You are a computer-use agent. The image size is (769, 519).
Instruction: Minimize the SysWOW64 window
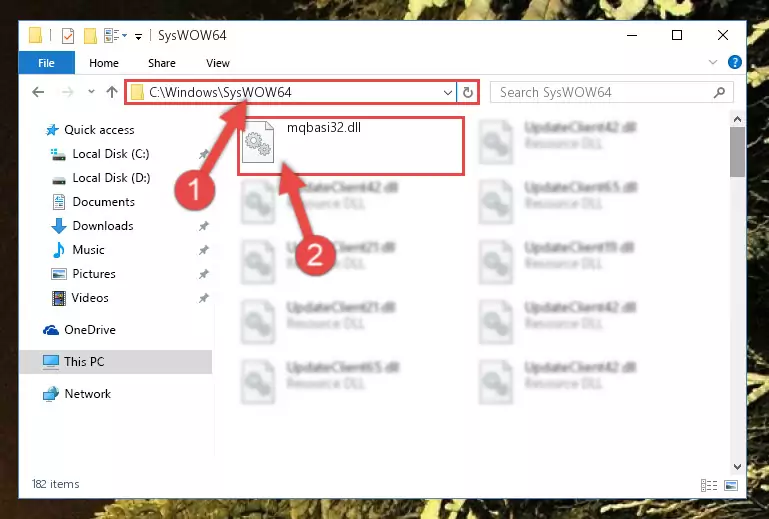tap(632, 35)
